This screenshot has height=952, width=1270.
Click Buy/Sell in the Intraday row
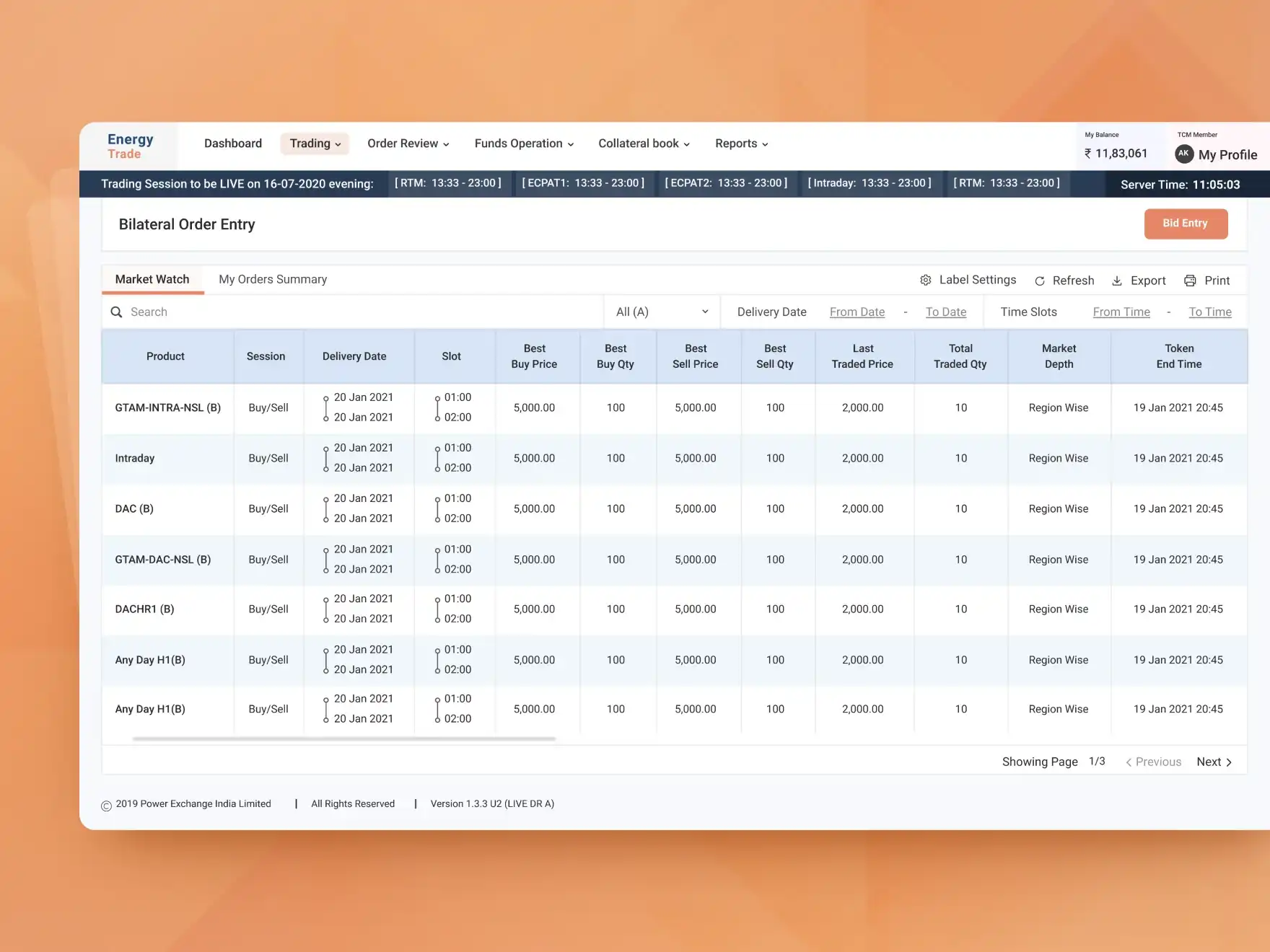point(268,459)
